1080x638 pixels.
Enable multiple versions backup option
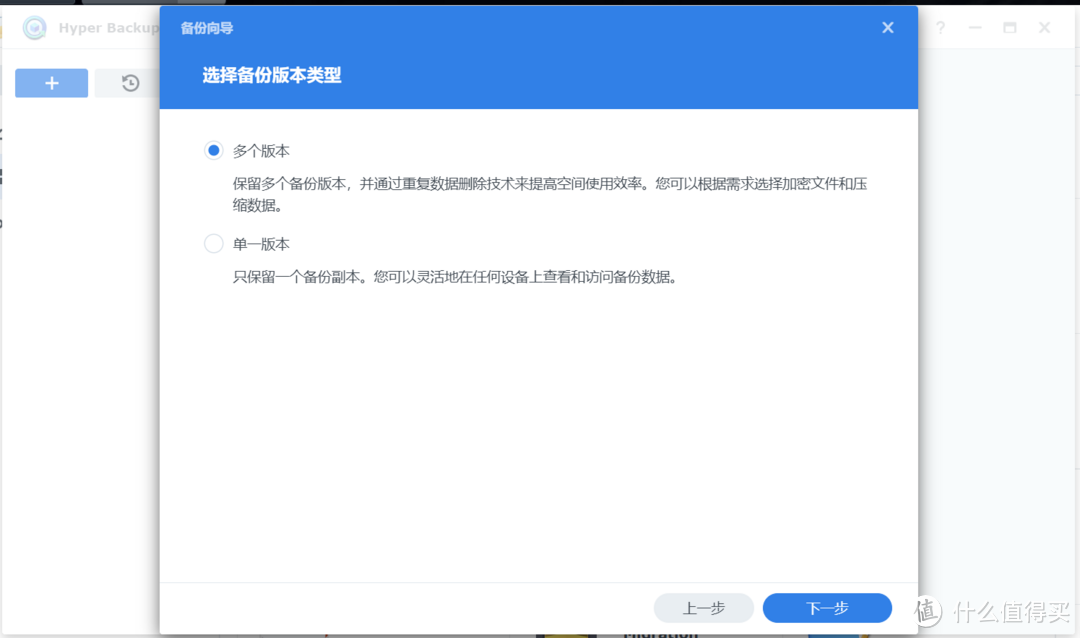[213, 149]
